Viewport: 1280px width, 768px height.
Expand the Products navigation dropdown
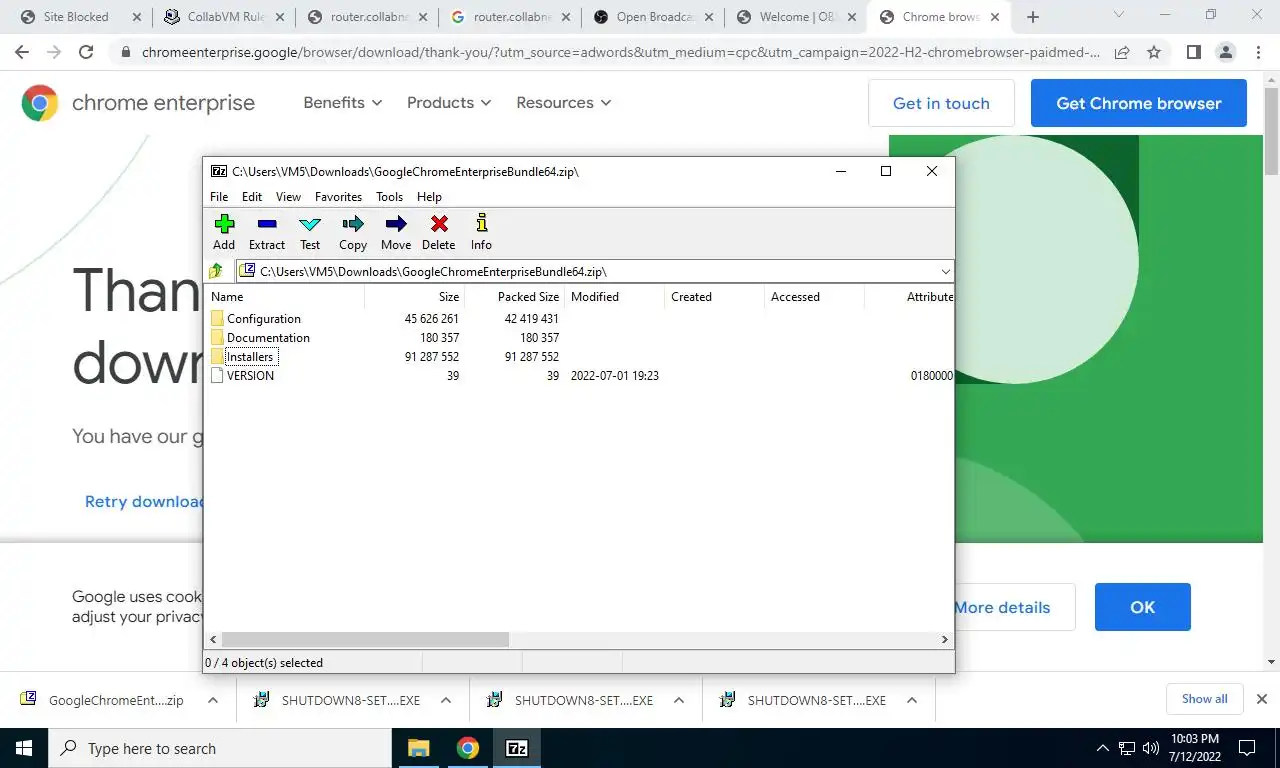coord(449,103)
